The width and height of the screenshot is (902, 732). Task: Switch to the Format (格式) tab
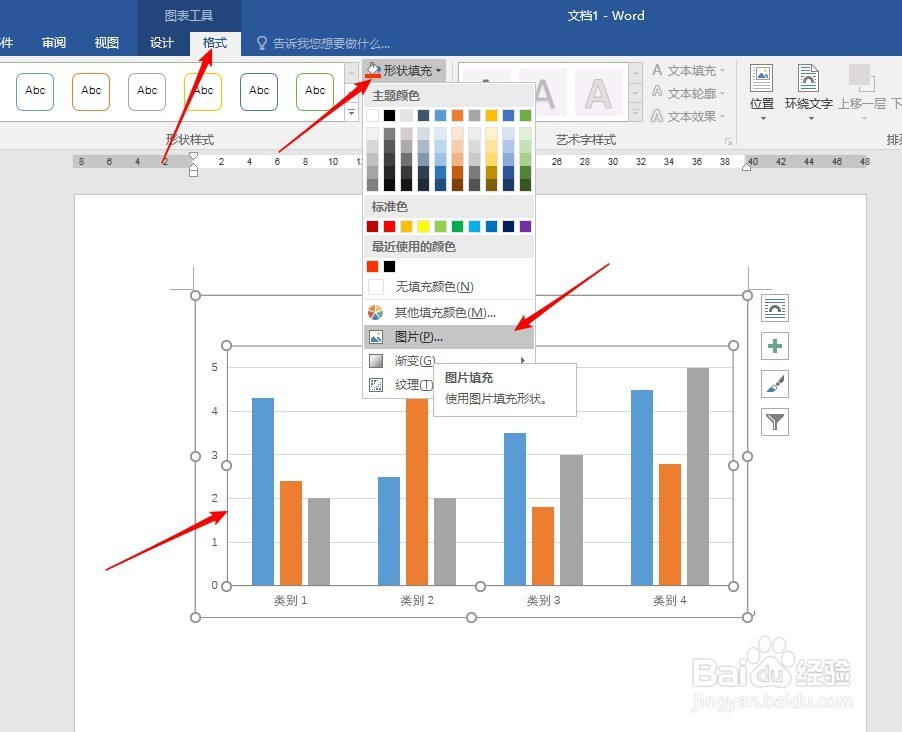coord(215,43)
